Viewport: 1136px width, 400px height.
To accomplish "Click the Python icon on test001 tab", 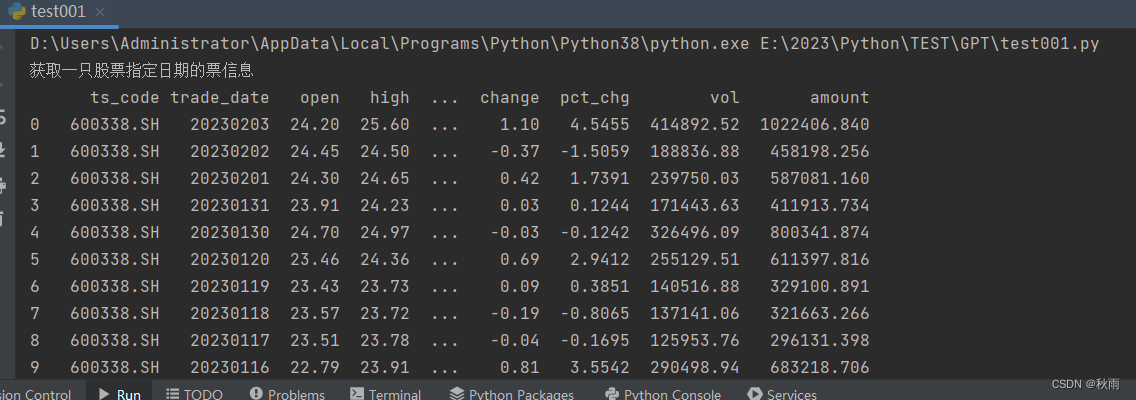I will [x=17, y=12].
